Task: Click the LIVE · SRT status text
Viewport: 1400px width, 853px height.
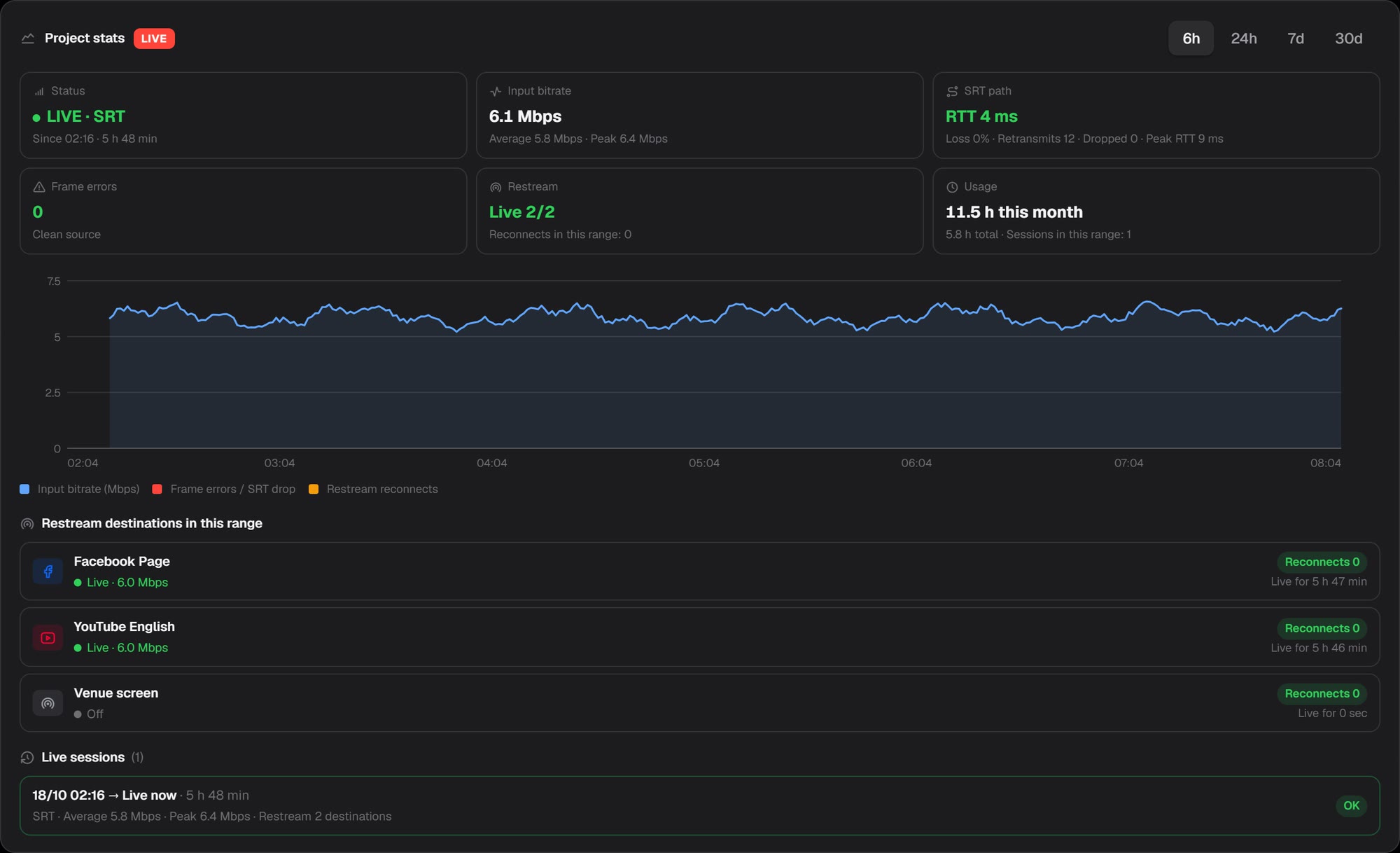Action: coord(85,117)
